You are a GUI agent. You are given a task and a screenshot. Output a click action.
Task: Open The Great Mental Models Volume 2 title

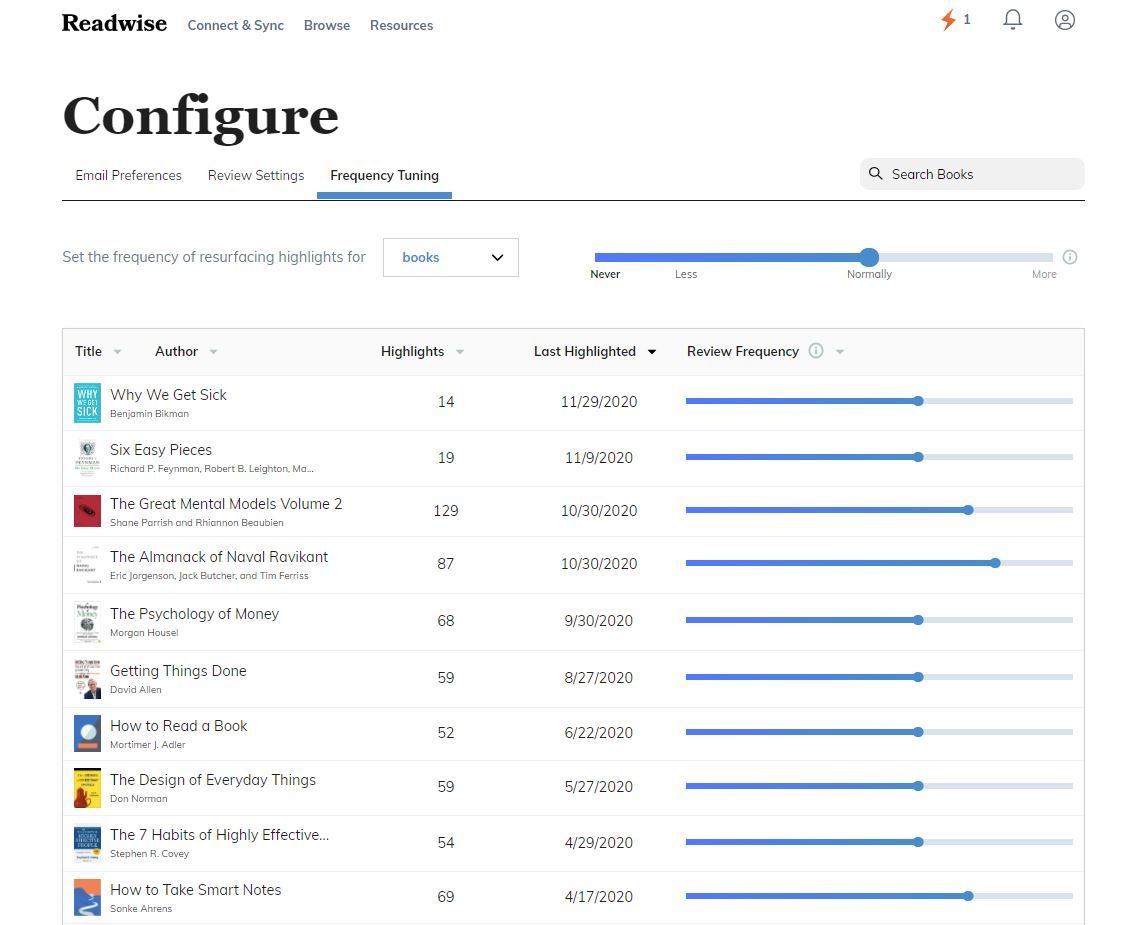click(226, 504)
